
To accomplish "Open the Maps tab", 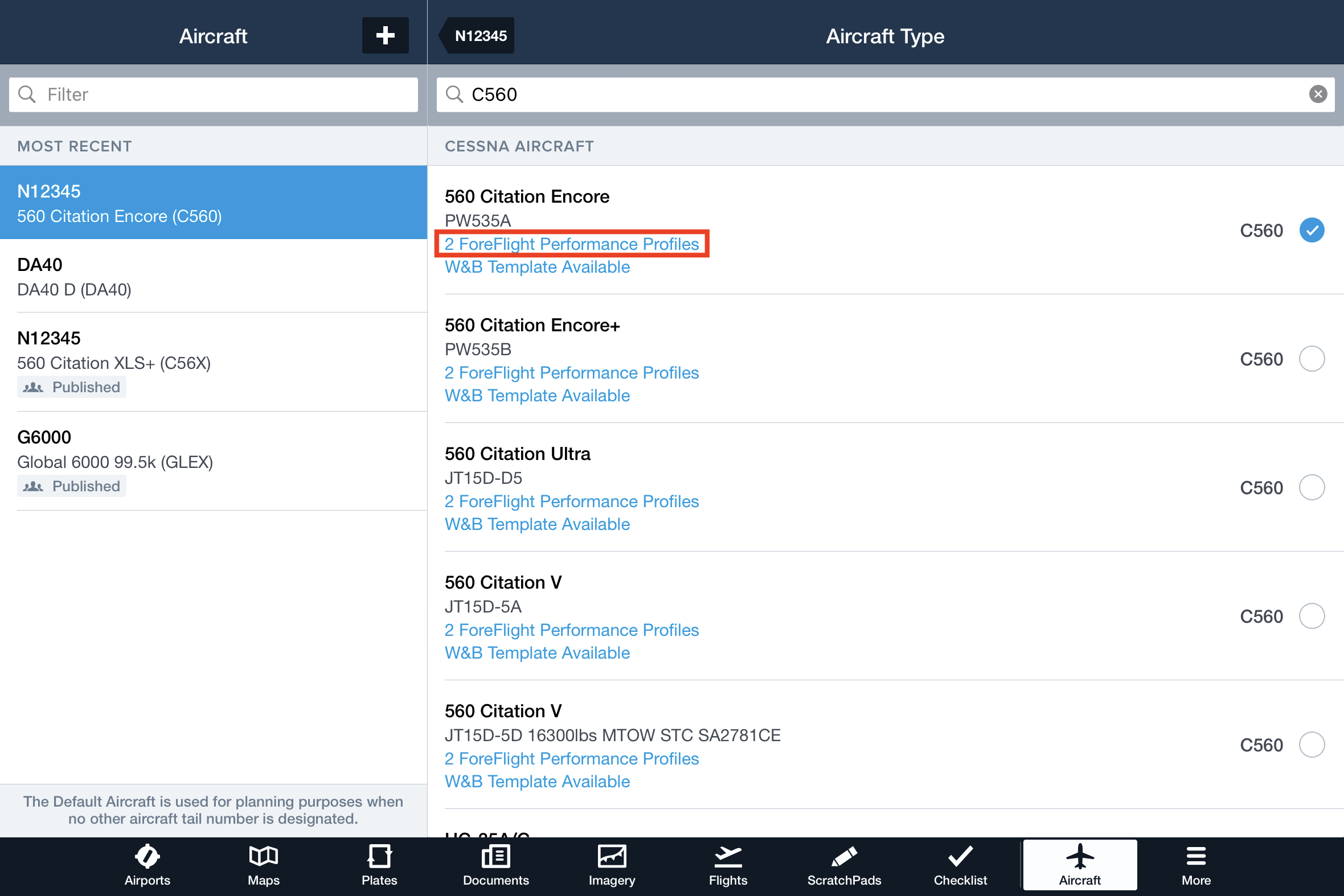I will click(x=264, y=866).
